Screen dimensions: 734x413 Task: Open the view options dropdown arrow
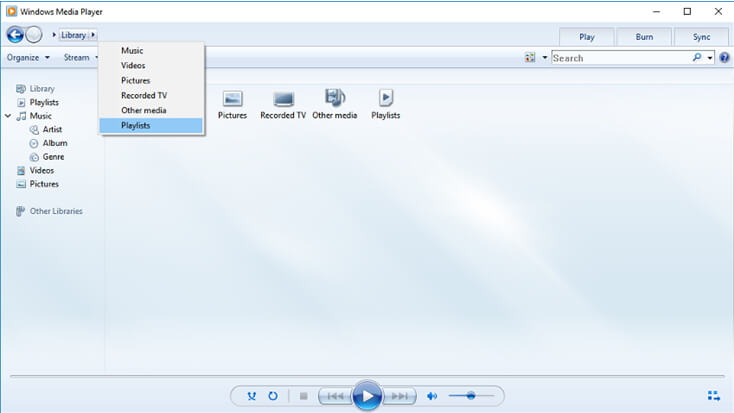coord(544,58)
